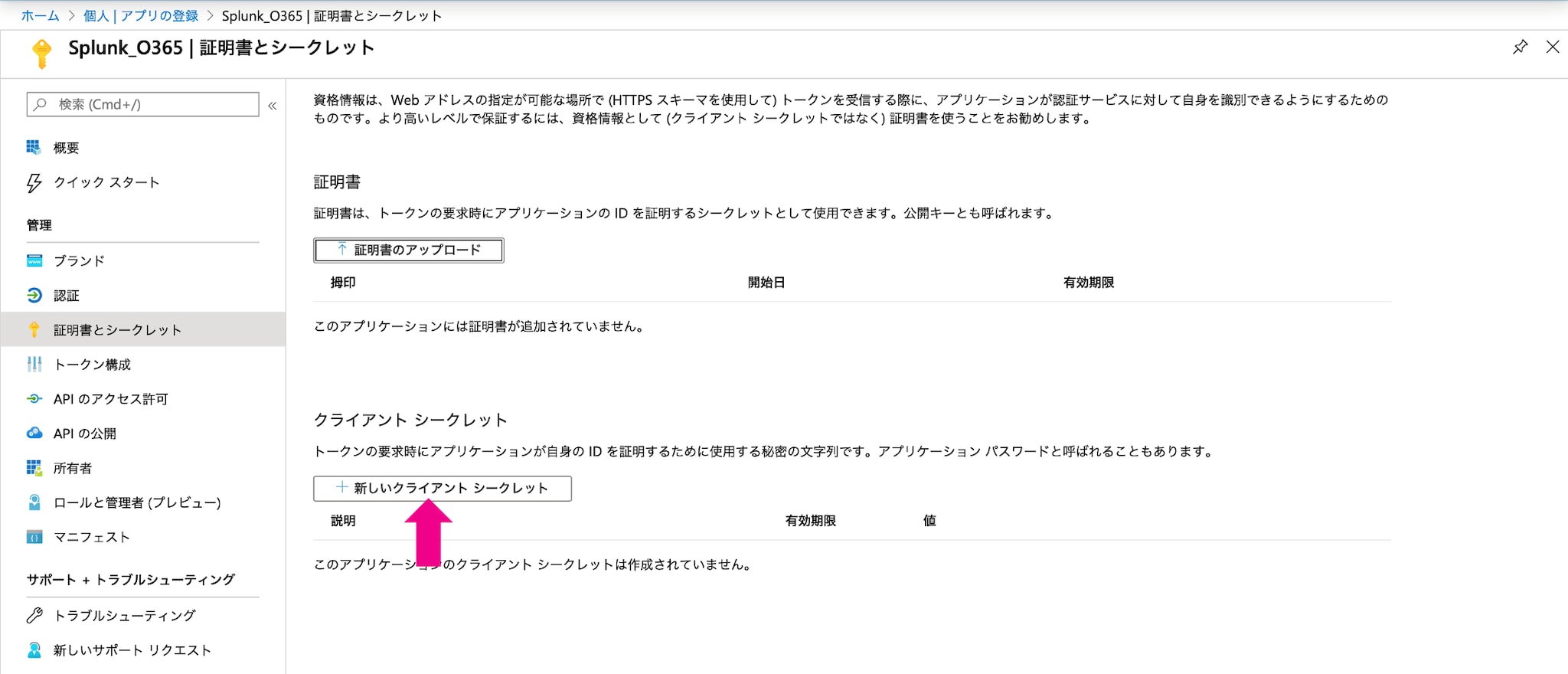Click the cloud icon for API の公開

point(34,433)
